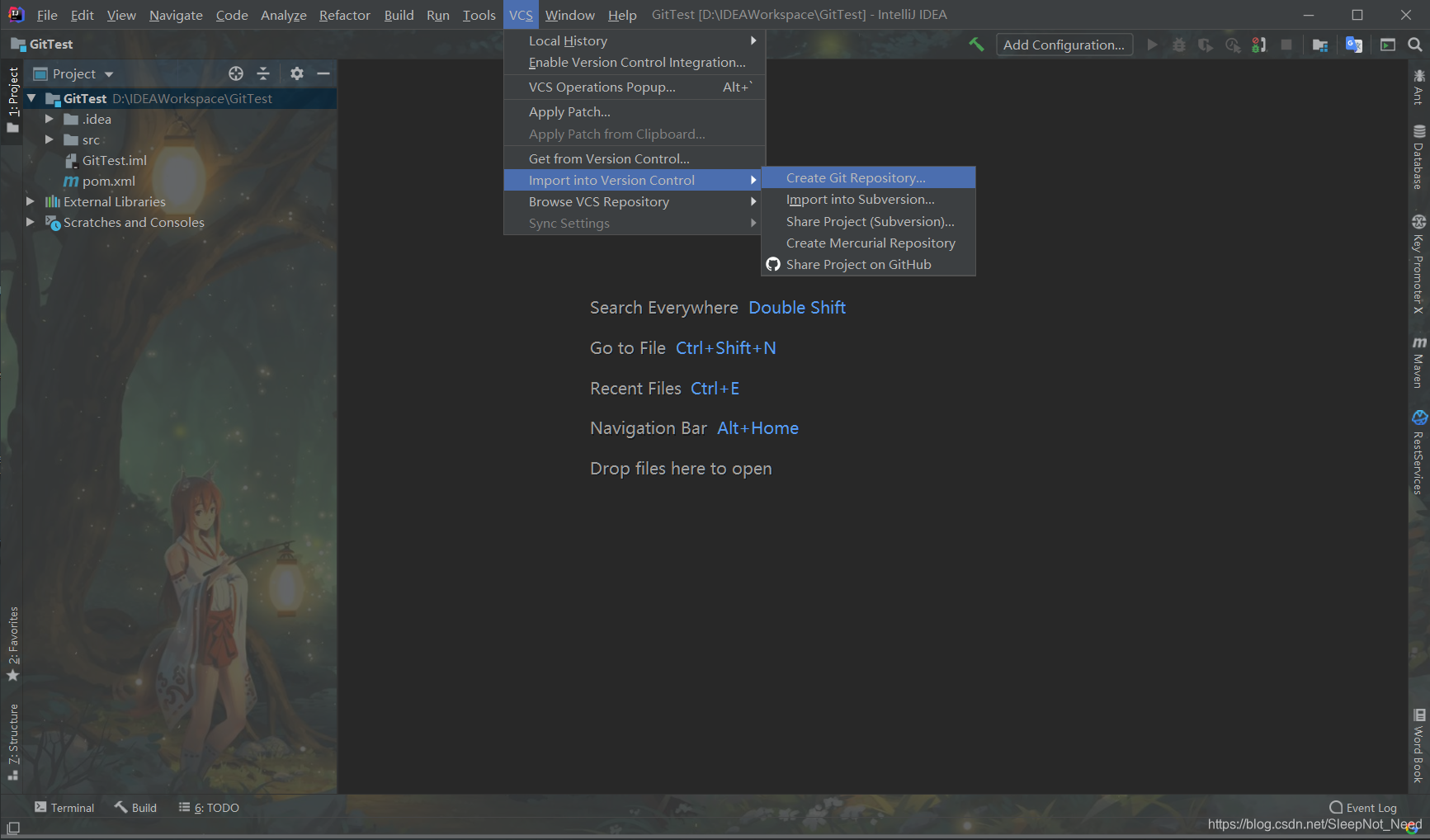The height and width of the screenshot is (840, 1430).
Task: Select Create Git Repository...
Action: 869,177
